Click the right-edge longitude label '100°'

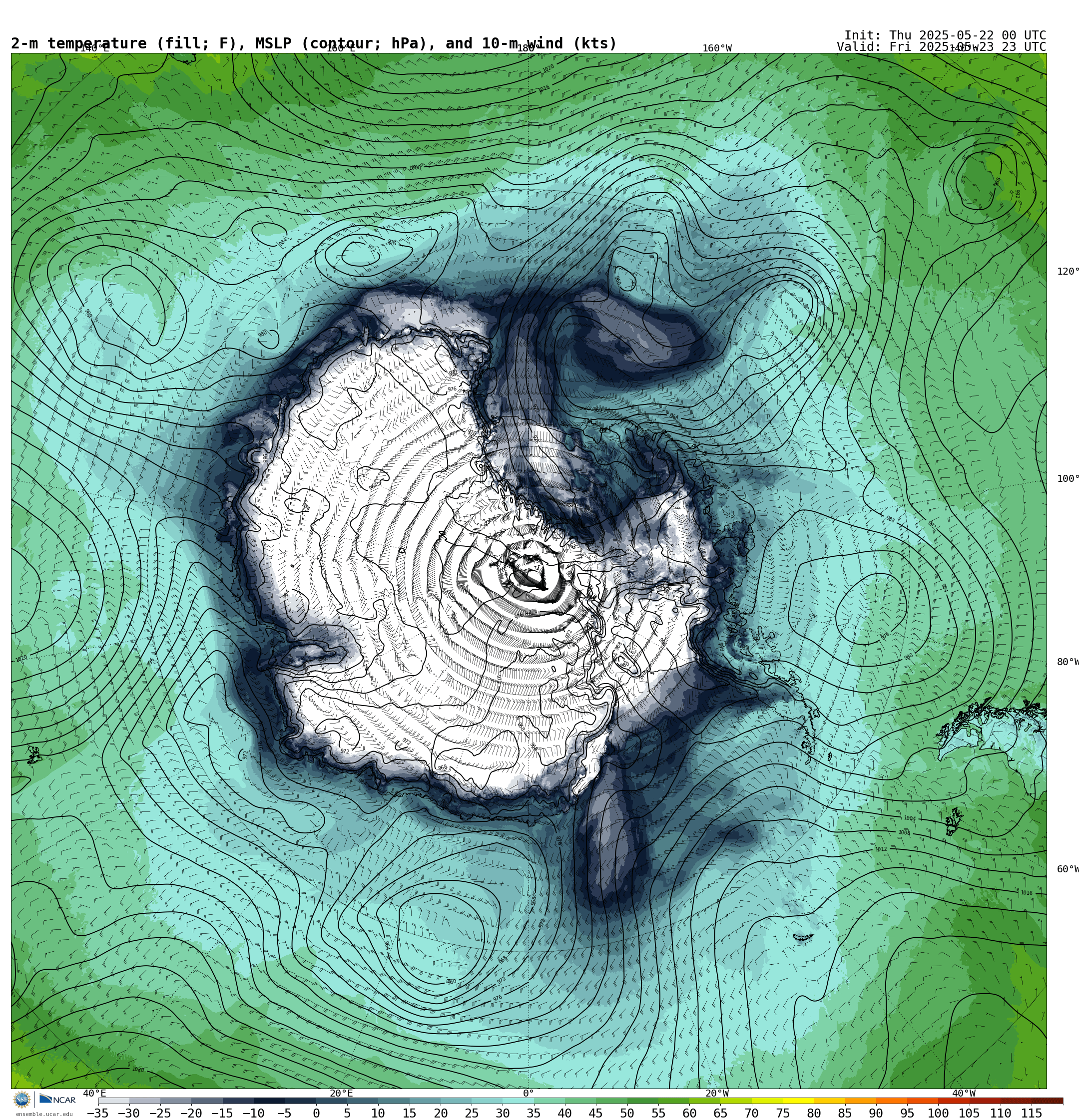[x=1068, y=479]
